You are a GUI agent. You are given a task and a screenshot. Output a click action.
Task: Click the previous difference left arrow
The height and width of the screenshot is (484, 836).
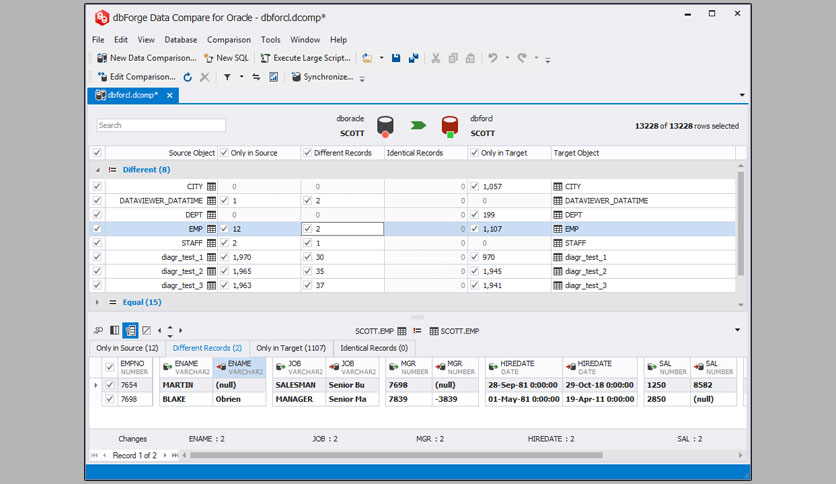point(159,330)
